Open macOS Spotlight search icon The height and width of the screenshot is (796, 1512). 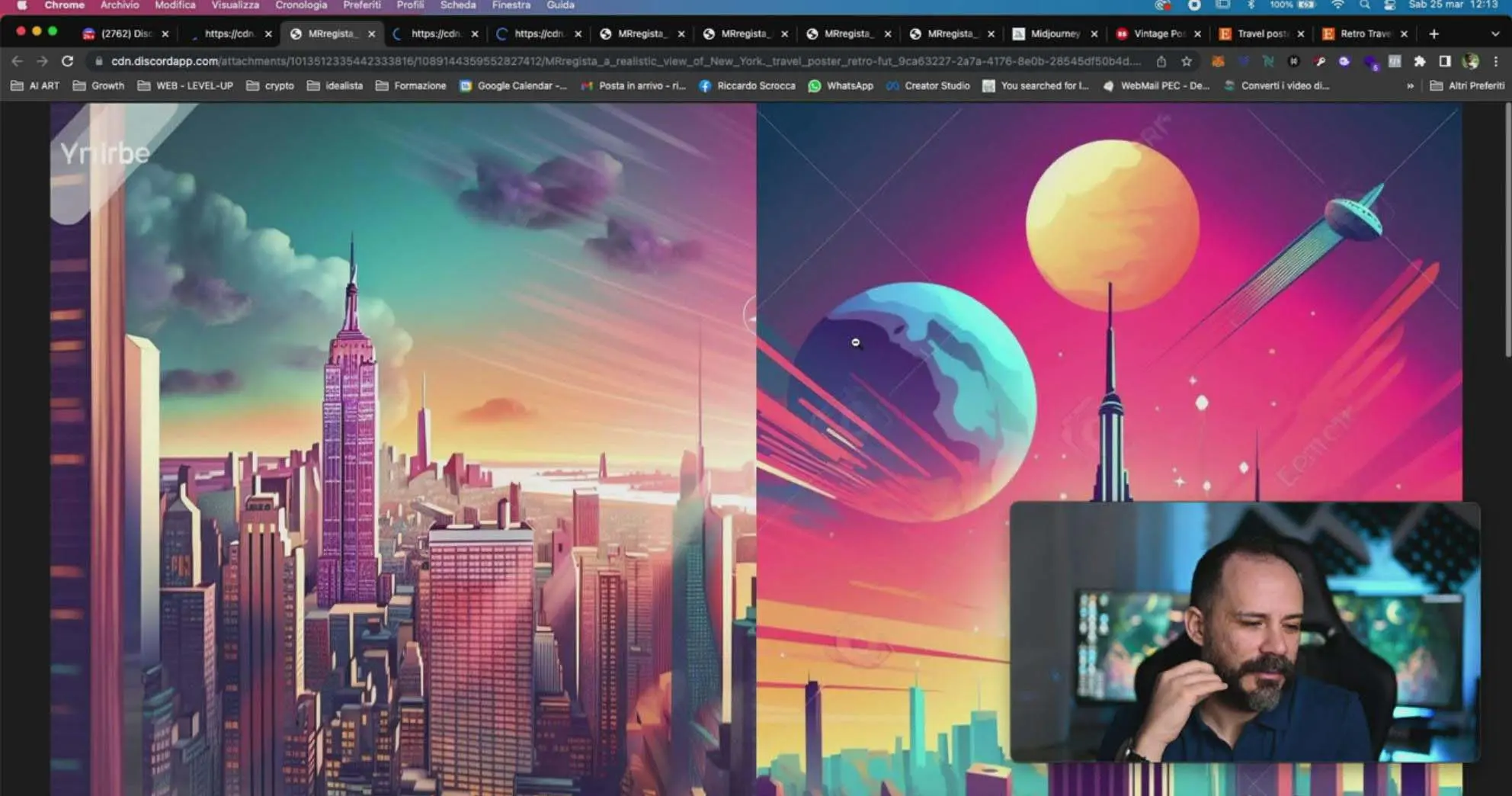pyautogui.click(x=1364, y=5)
